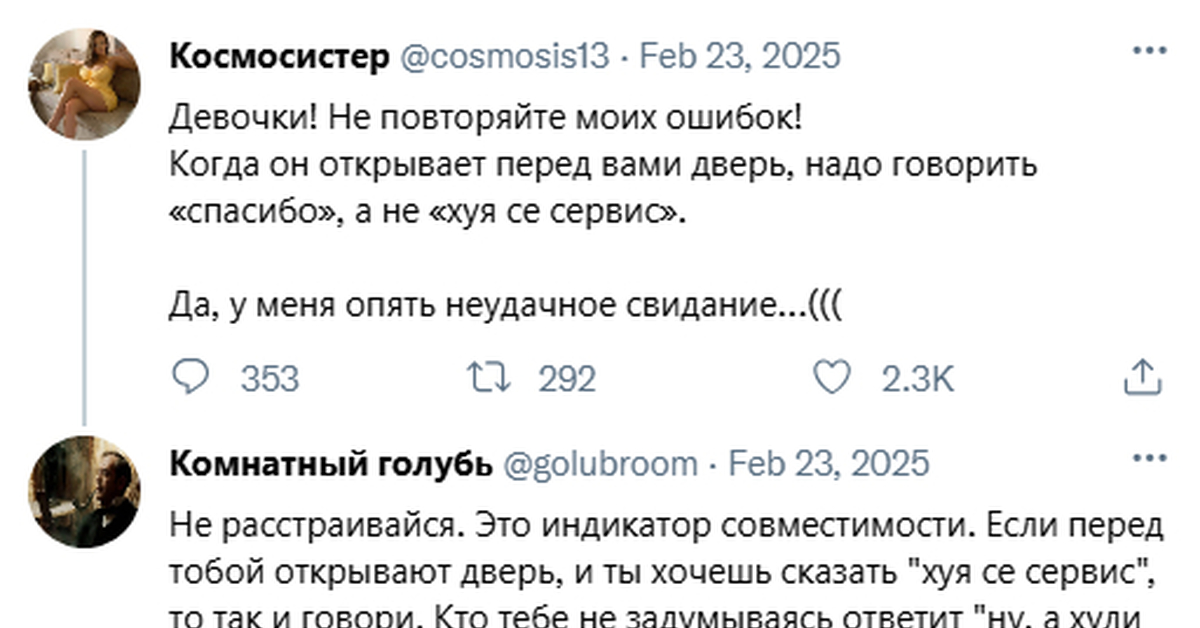Like the tweet with the heart icon

(x=830, y=377)
